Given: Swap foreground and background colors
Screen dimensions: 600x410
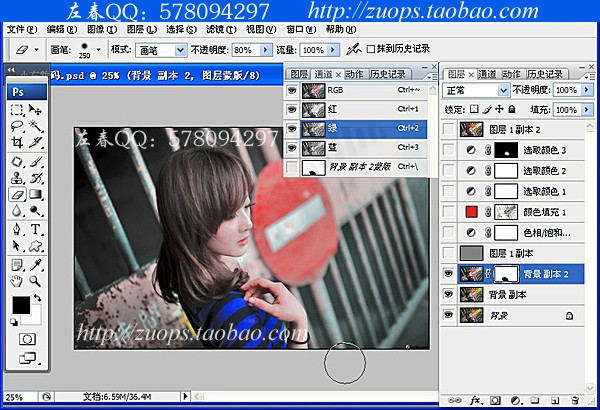Looking at the screenshot, I should tap(37, 297).
